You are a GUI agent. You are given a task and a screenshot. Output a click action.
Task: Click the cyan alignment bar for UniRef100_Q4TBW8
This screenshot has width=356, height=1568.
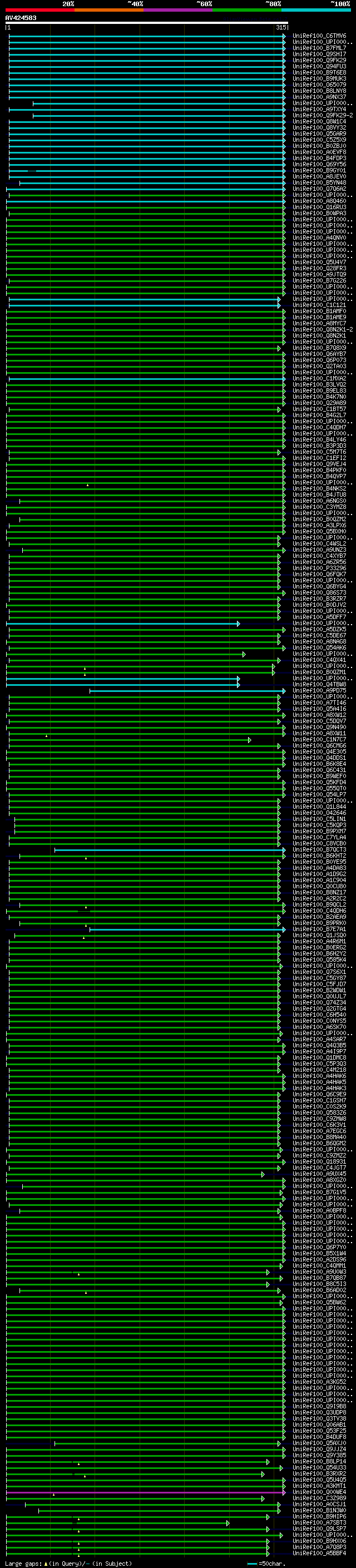[123, 685]
